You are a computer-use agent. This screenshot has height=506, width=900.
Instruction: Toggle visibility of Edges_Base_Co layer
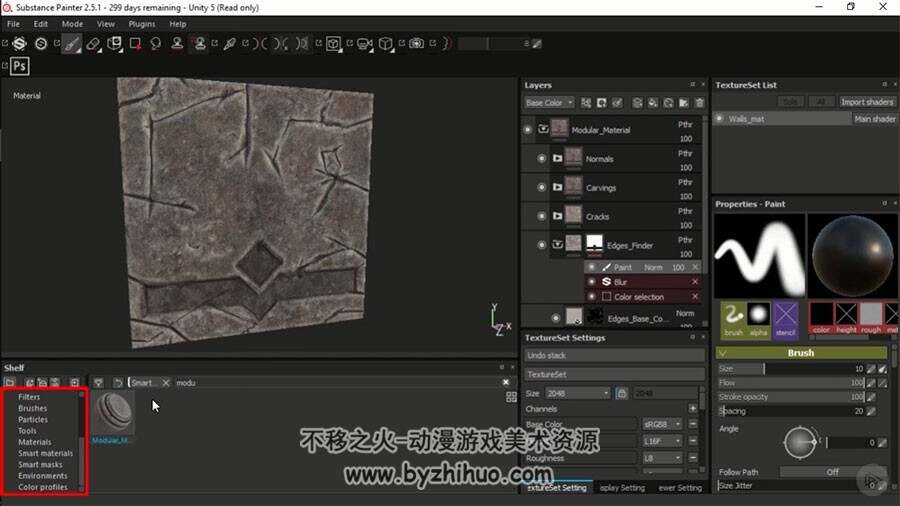(555, 318)
